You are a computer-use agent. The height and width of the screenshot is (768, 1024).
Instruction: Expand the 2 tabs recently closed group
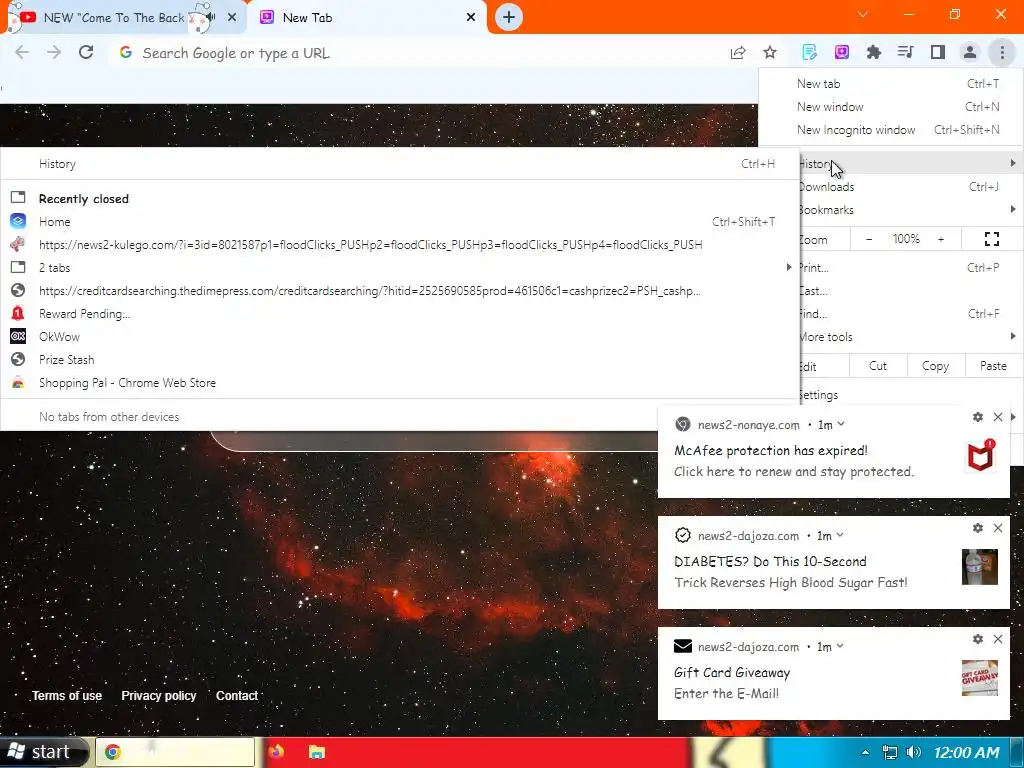pyautogui.click(x=400, y=267)
